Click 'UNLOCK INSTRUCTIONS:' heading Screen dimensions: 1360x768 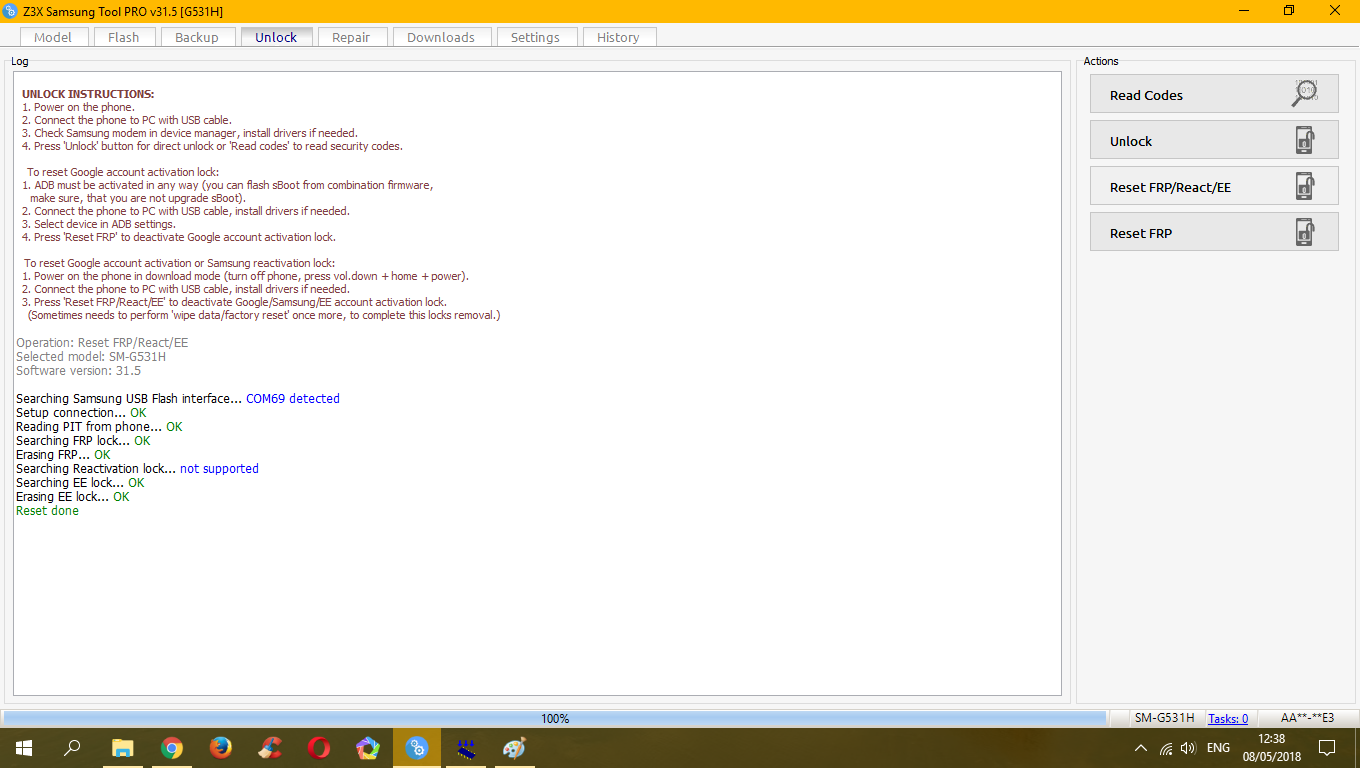point(88,94)
